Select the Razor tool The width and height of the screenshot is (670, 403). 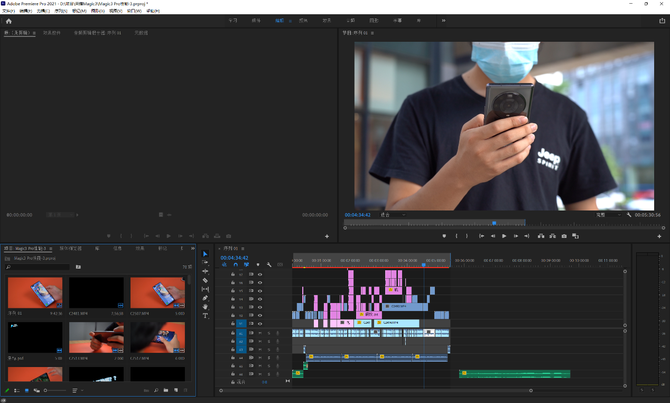click(206, 281)
